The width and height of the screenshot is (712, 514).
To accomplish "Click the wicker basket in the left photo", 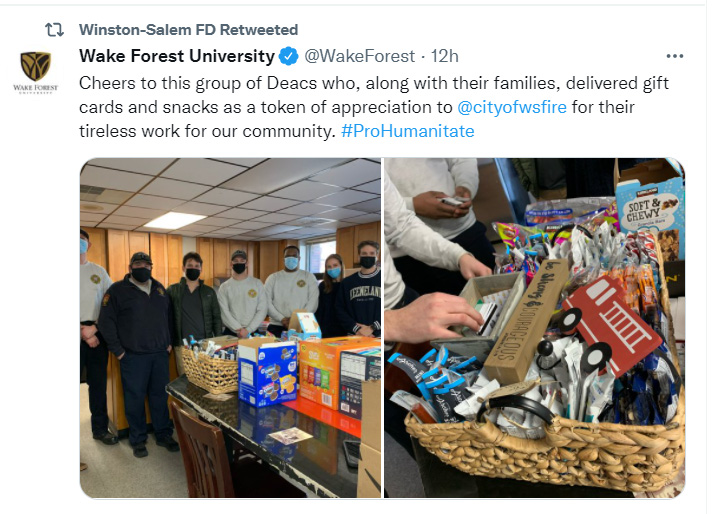I will point(209,366).
